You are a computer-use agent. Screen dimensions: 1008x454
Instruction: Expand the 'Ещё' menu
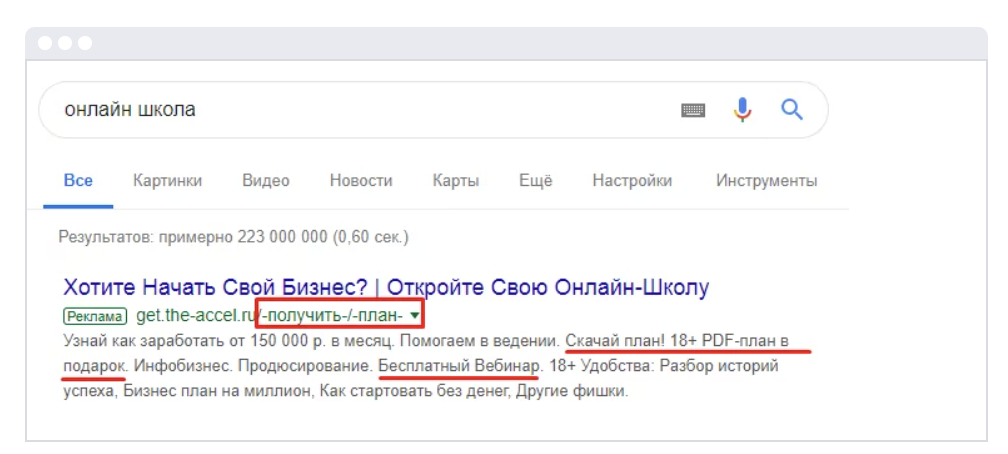tap(536, 181)
